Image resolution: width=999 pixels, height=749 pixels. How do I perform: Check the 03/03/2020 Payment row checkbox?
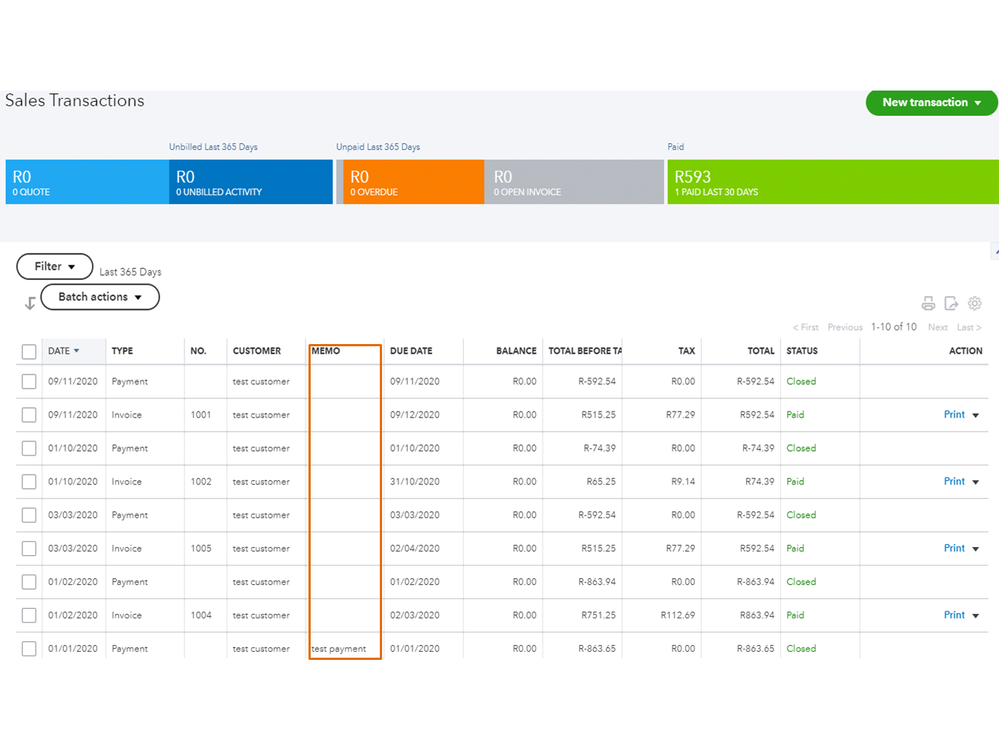(29, 515)
